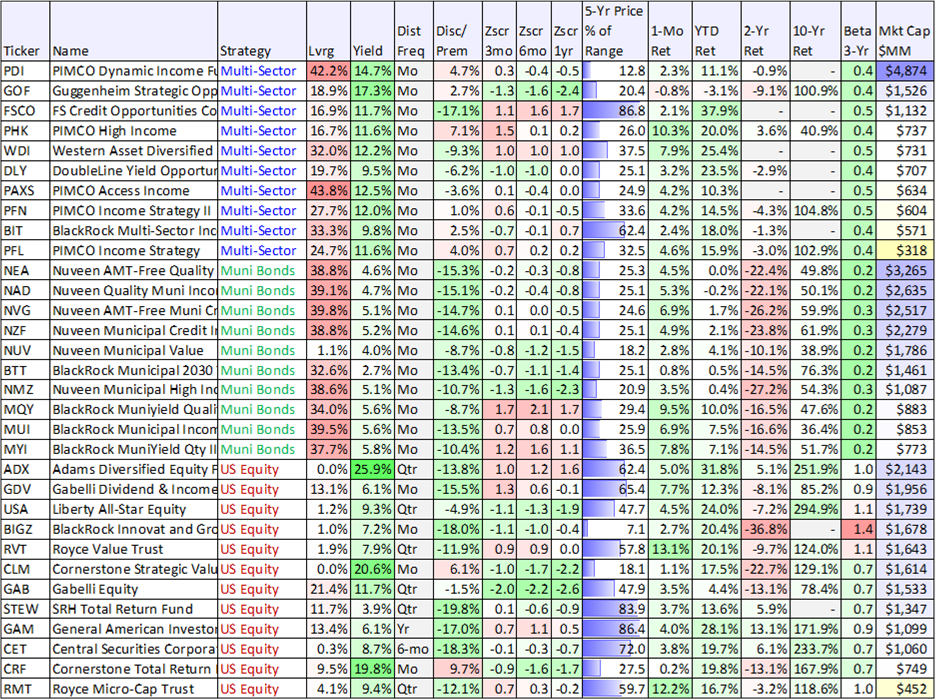Select the MQY ticker cell

coord(26,410)
